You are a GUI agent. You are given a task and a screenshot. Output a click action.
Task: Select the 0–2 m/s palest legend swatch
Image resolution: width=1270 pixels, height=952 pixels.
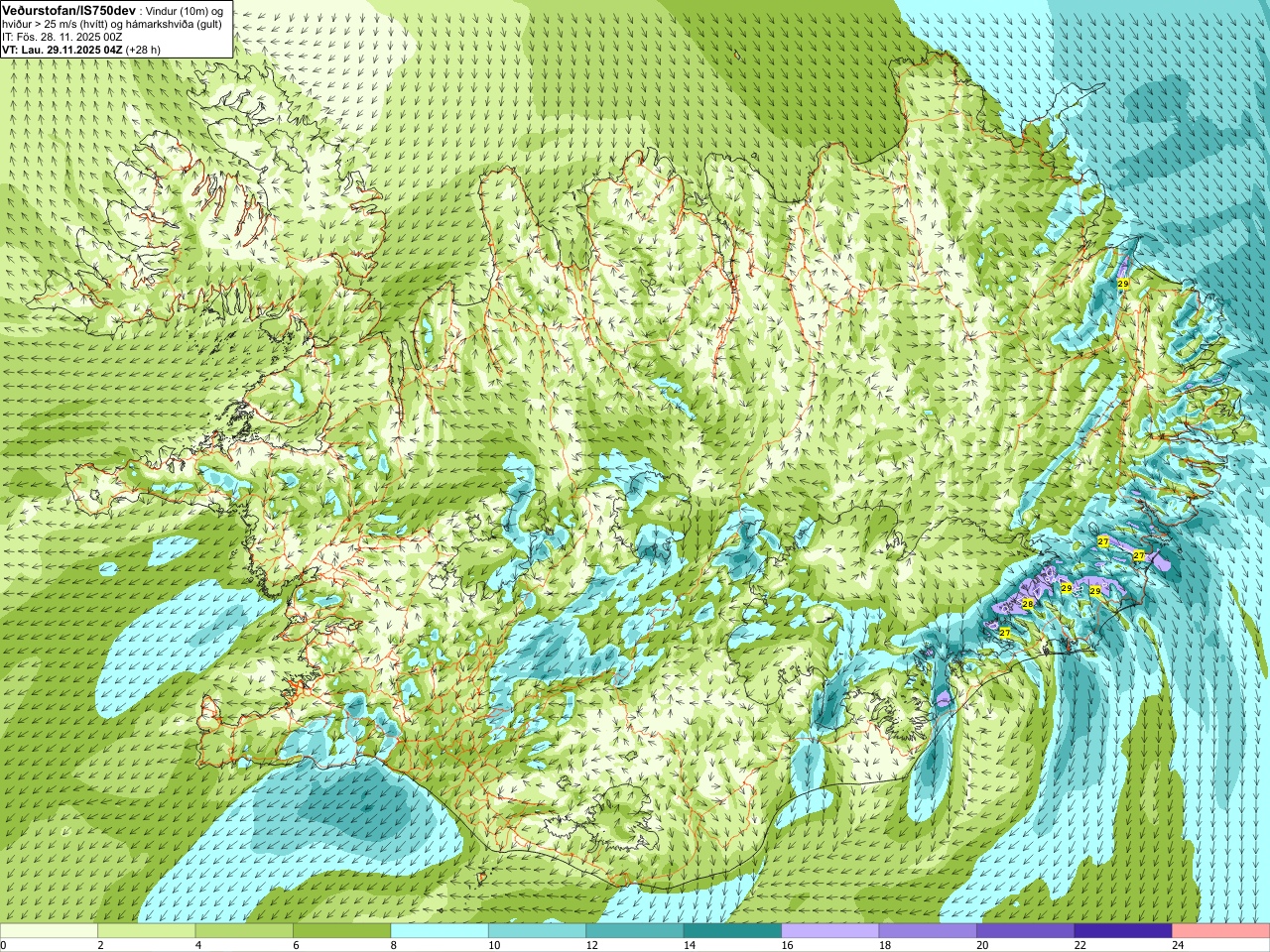pyautogui.click(x=49, y=931)
